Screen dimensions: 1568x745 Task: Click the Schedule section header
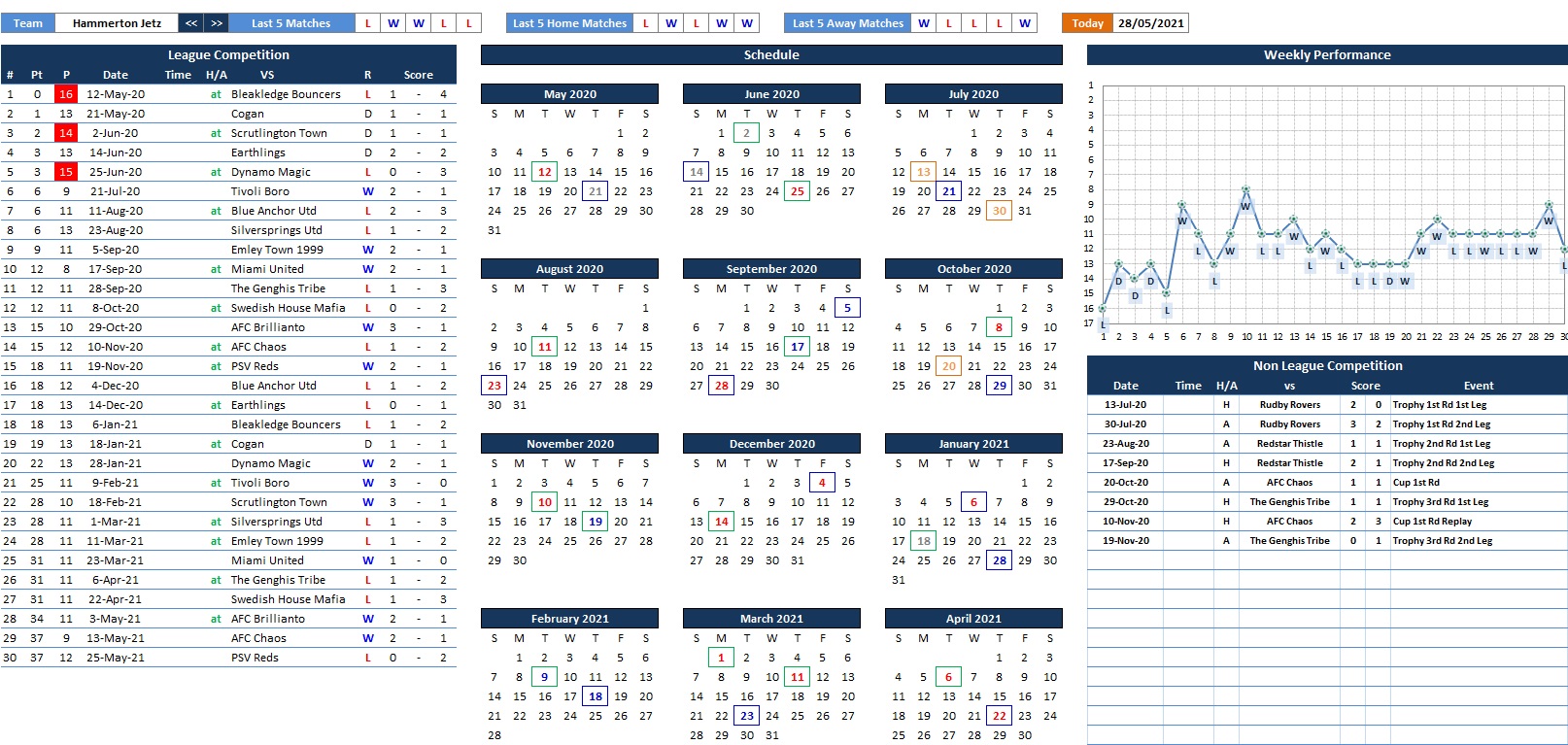coord(771,55)
